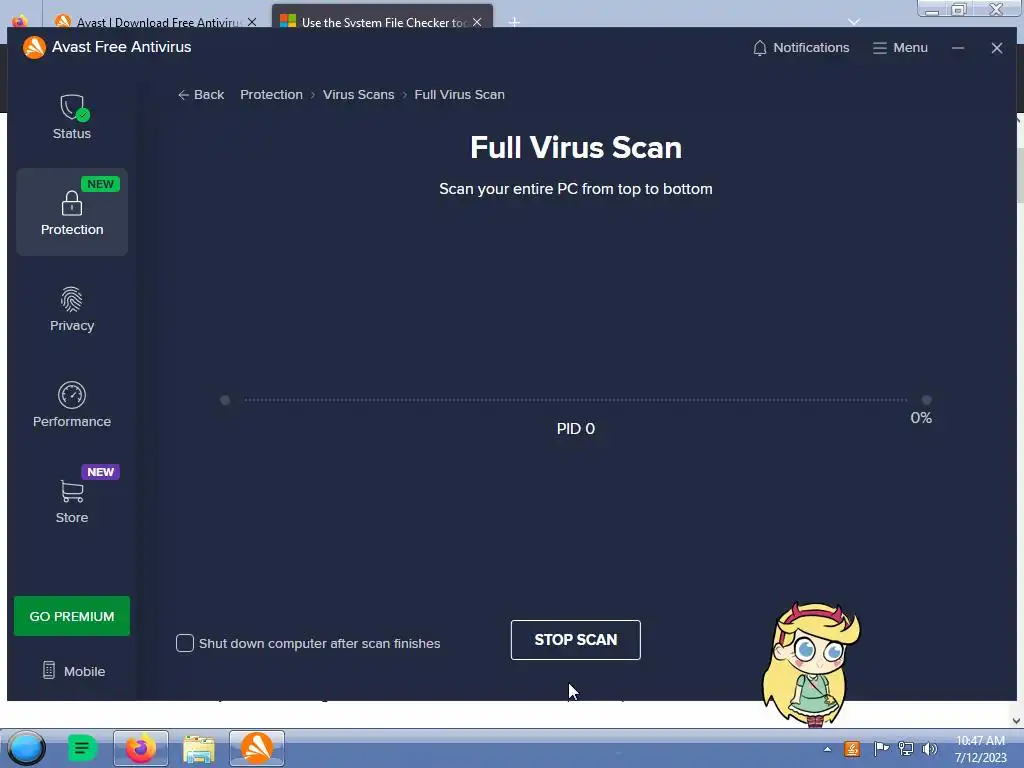
Task: Open a new browser tab
Action: [x=515, y=22]
